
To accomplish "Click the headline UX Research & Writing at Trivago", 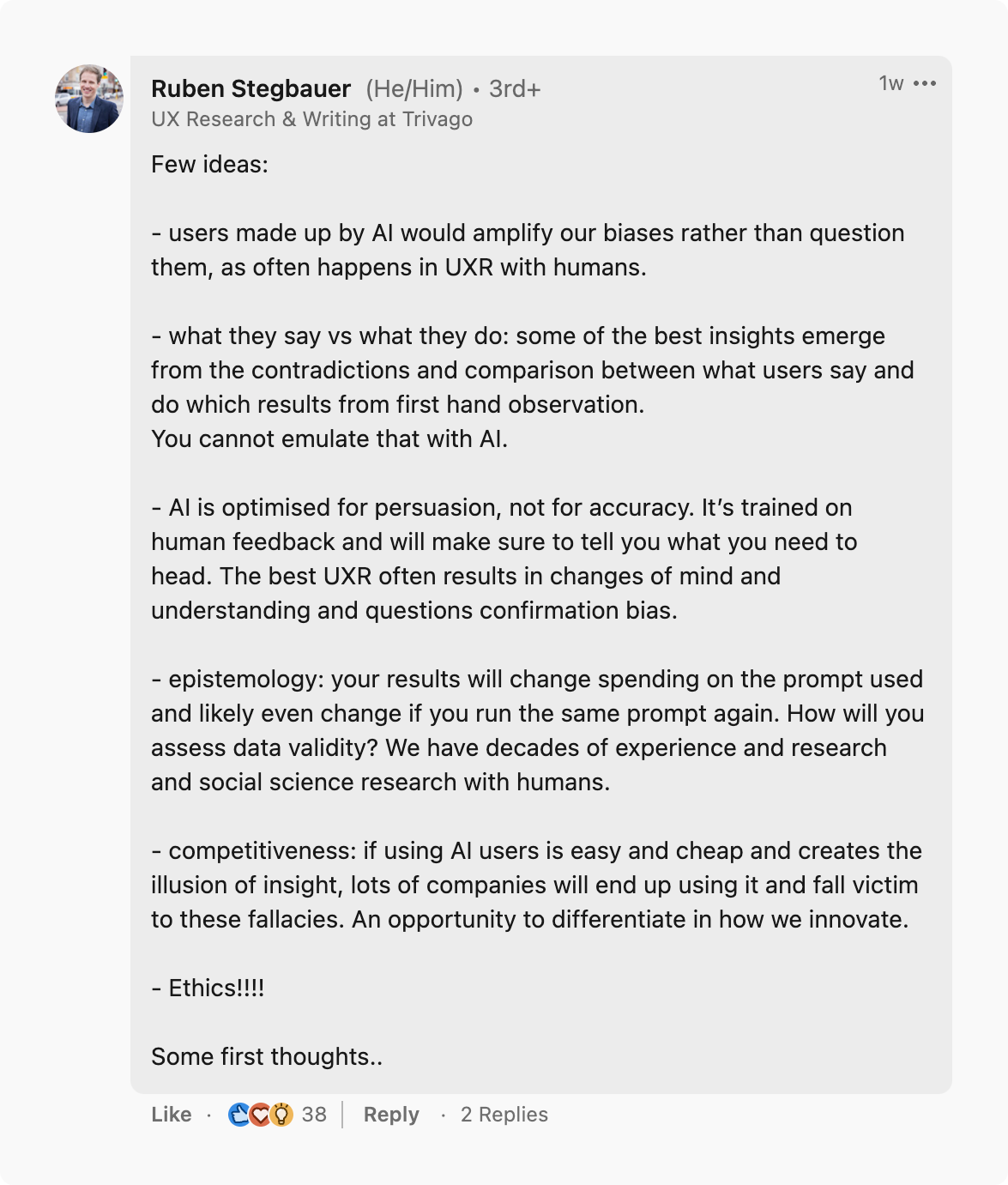I will pos(311,119).
